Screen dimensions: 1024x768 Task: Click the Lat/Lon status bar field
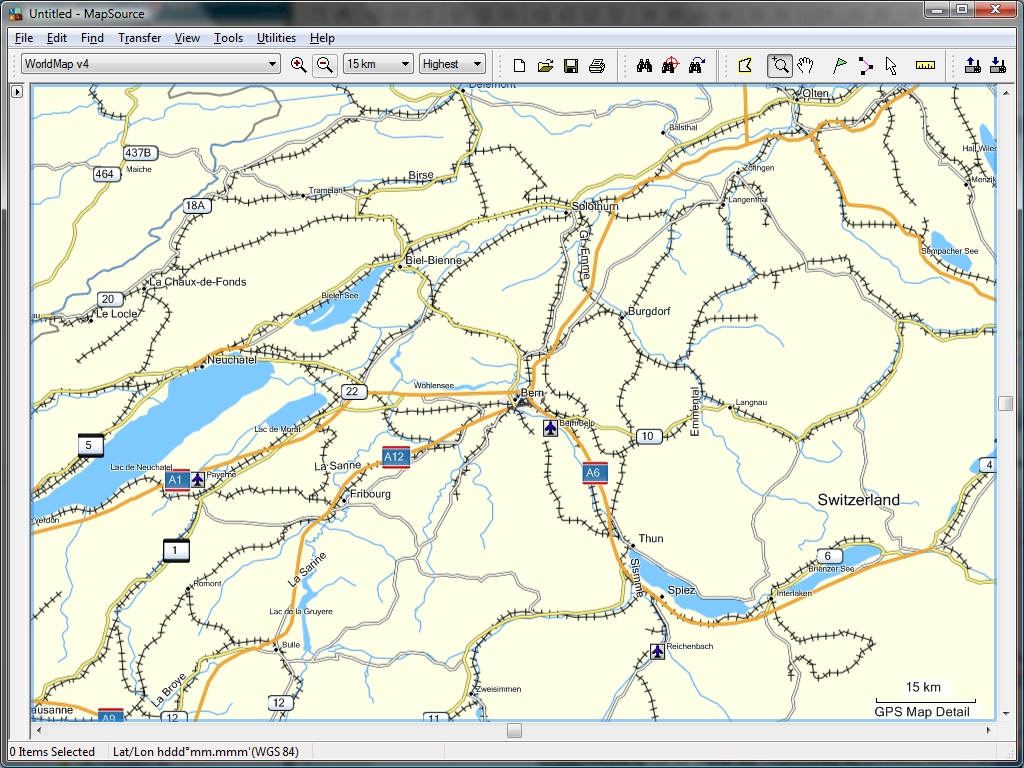206,752
